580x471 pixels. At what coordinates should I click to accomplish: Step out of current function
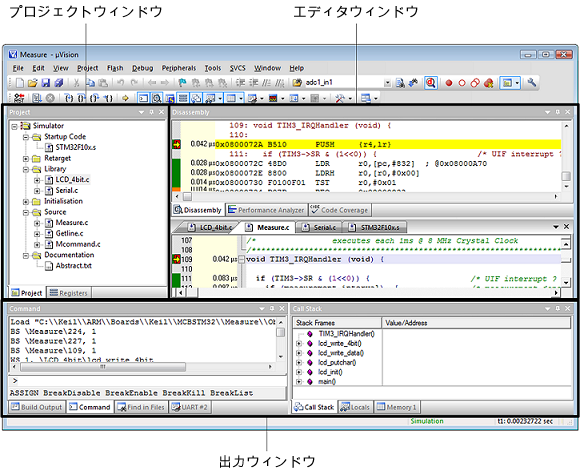(95, 98)
